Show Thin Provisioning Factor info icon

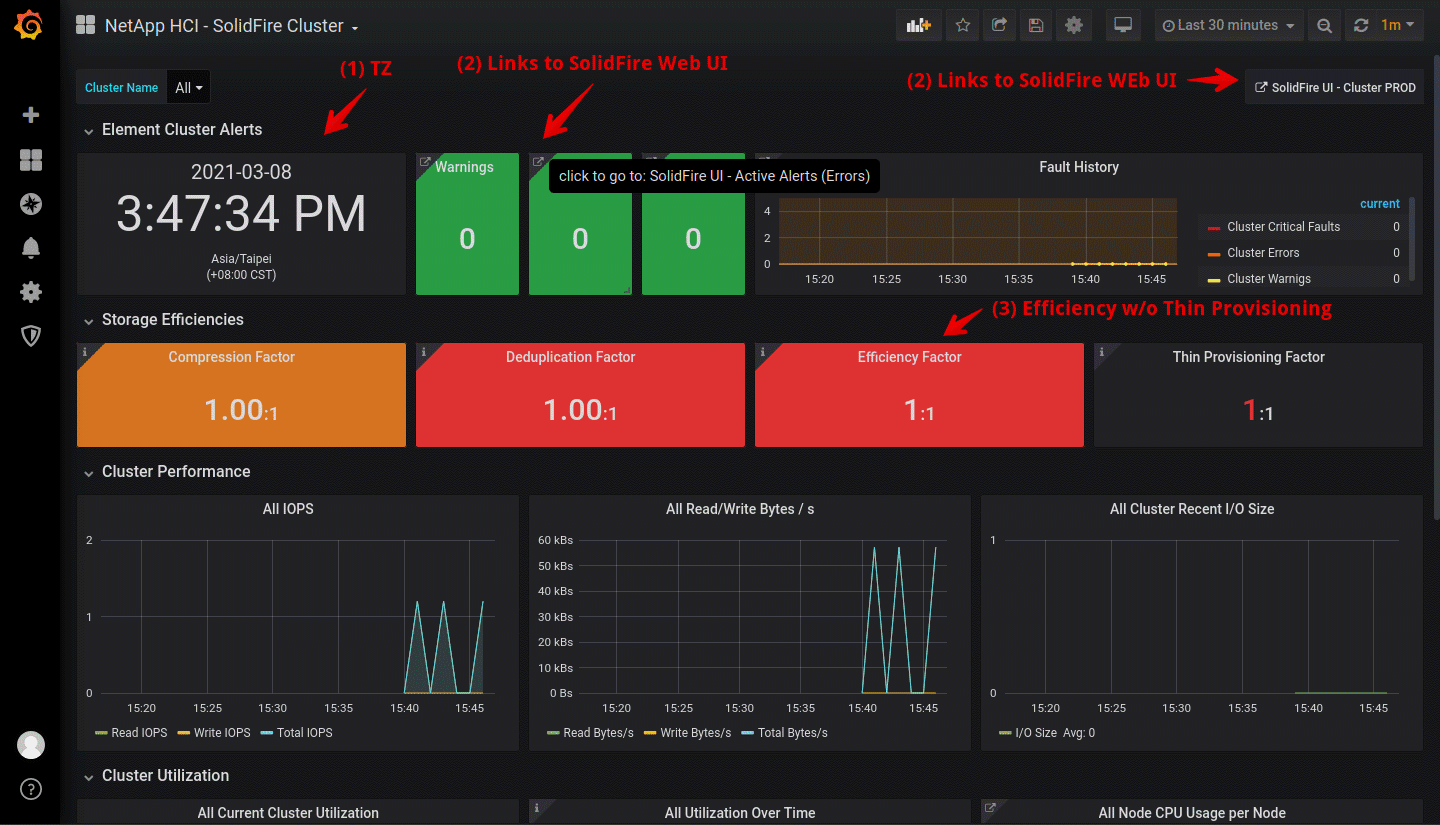1102,352
